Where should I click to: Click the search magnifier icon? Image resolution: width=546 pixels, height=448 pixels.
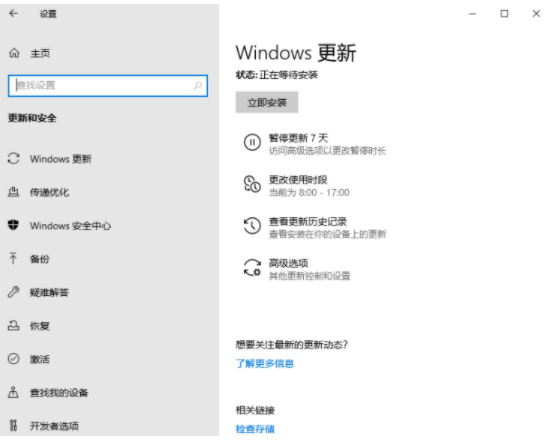[x=197, y=85]
